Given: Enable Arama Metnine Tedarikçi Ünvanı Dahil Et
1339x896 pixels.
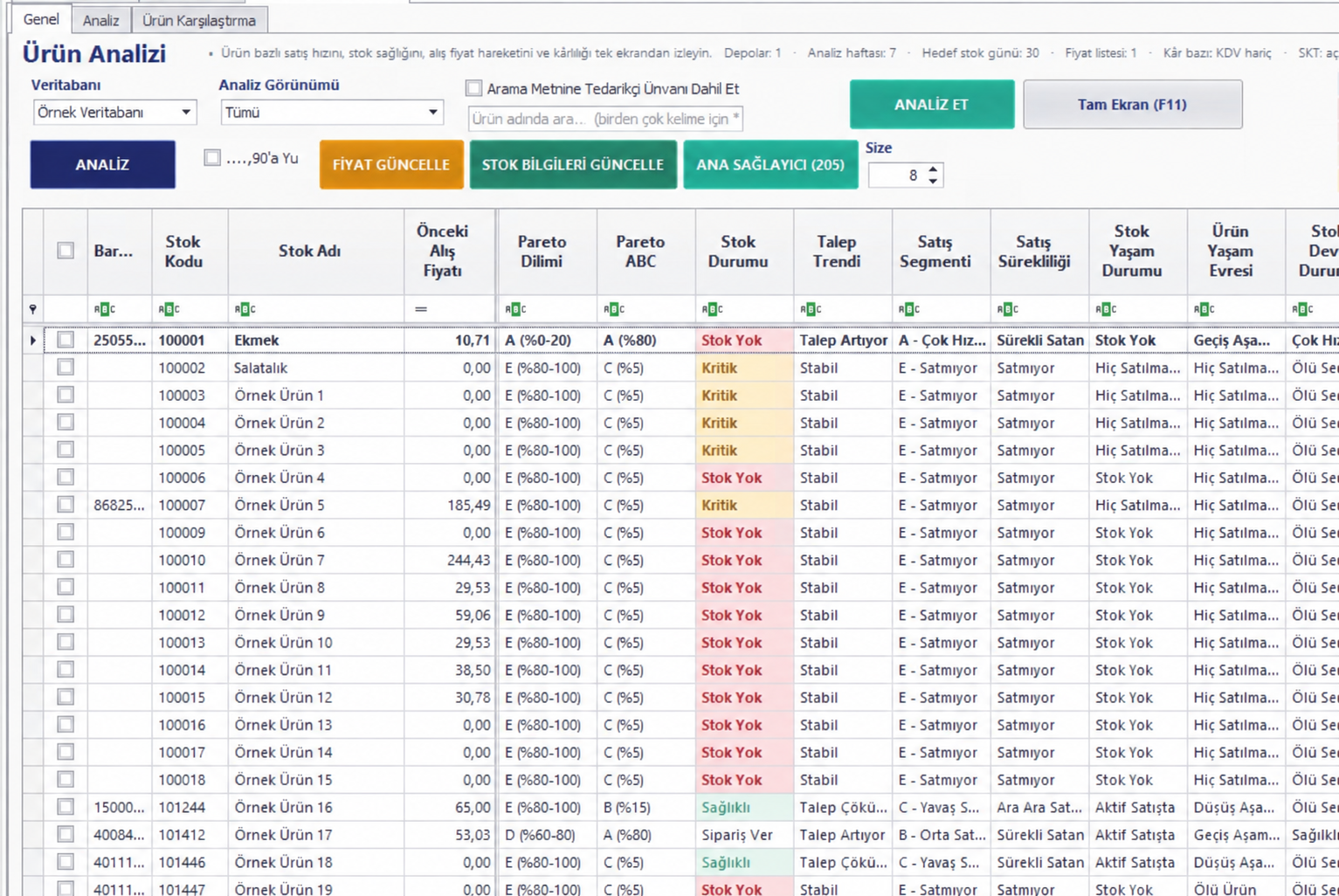Looking at the screenshot, I should pos(473,88).
